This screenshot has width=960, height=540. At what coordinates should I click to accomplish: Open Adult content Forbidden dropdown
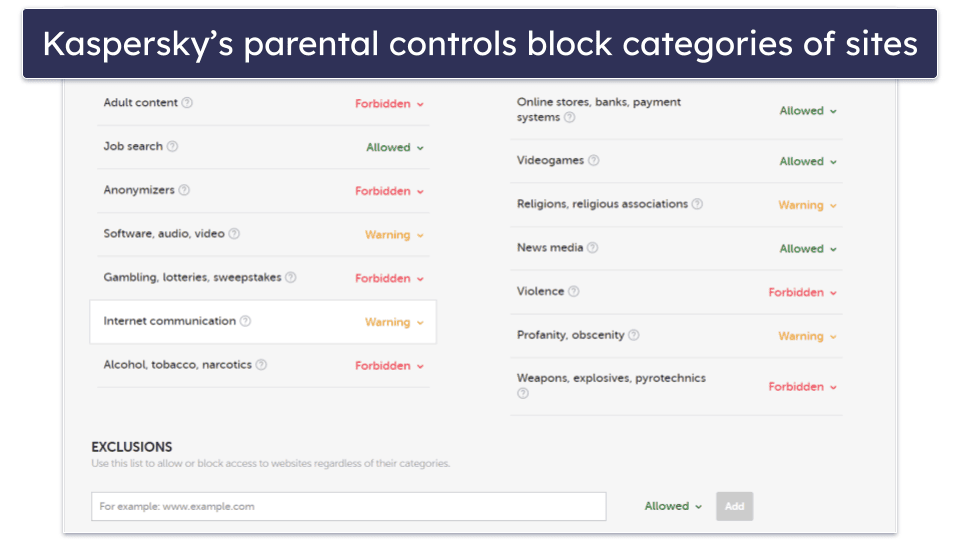pos(389,104)
